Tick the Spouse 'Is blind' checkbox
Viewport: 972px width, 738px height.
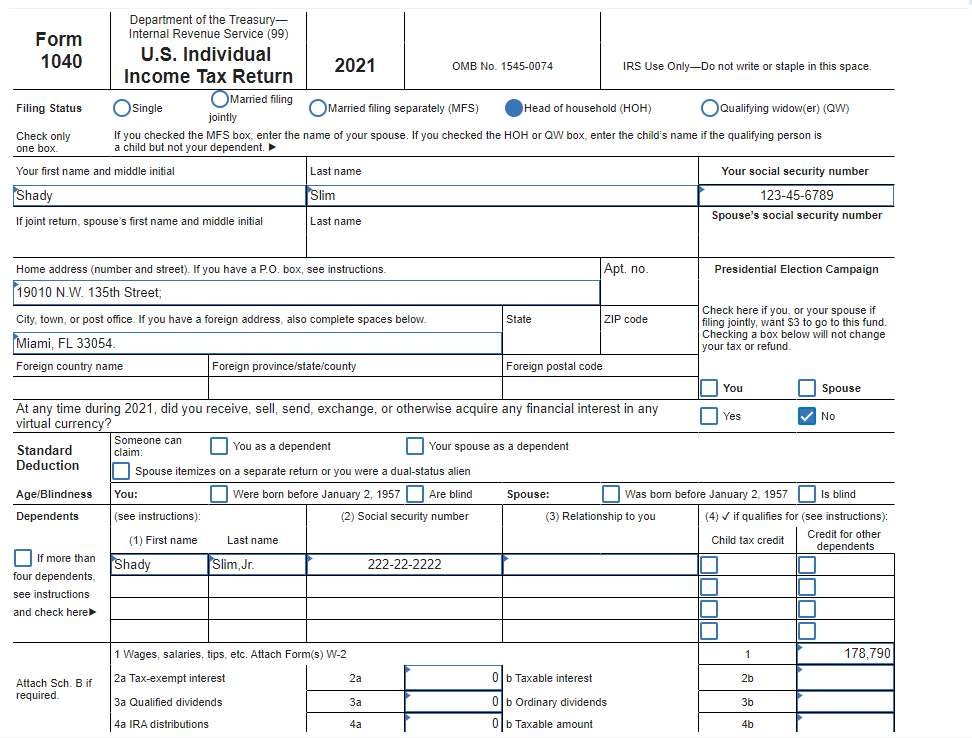pyautogui.click(x=806, y=494)
